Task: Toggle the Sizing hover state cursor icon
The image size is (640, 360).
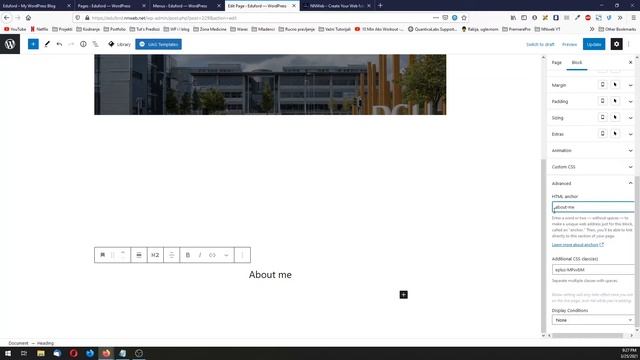Action: (615, 118)
